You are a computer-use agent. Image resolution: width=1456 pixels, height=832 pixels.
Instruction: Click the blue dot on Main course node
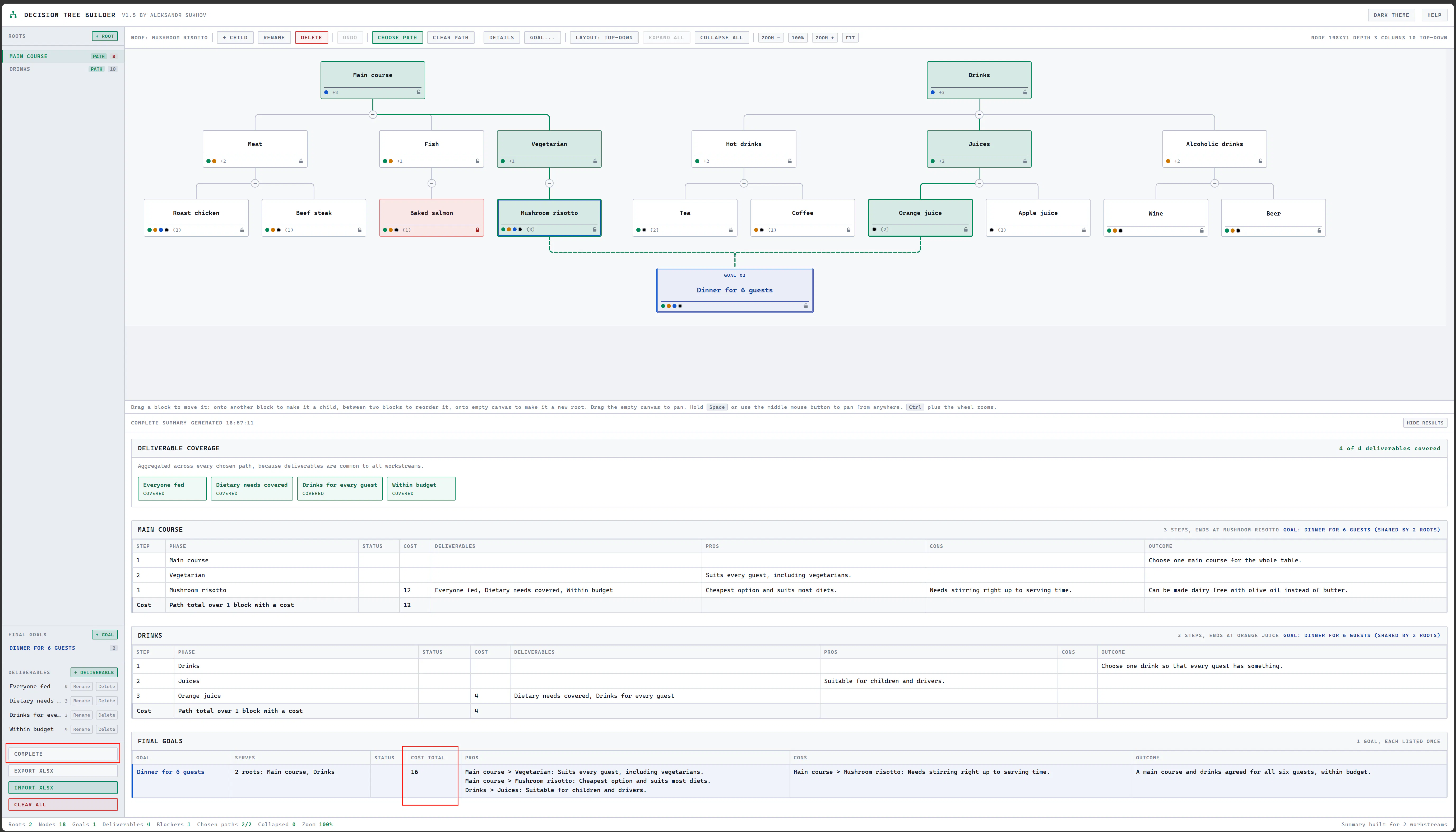pyautogui.click(x=326, y=92)
